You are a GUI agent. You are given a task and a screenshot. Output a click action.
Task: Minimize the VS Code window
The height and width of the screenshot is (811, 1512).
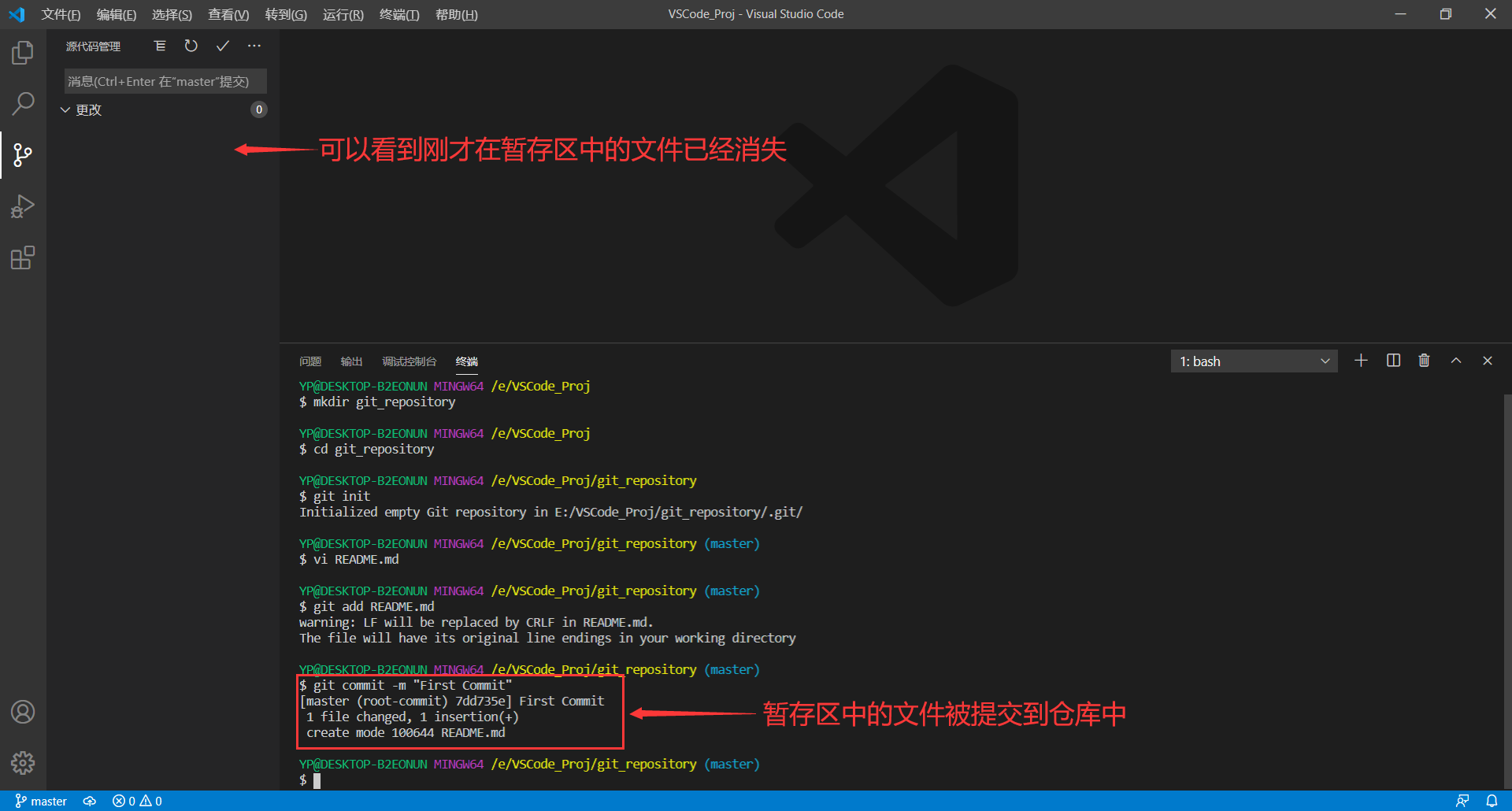pyautogui.click(x=1400, y=14)
